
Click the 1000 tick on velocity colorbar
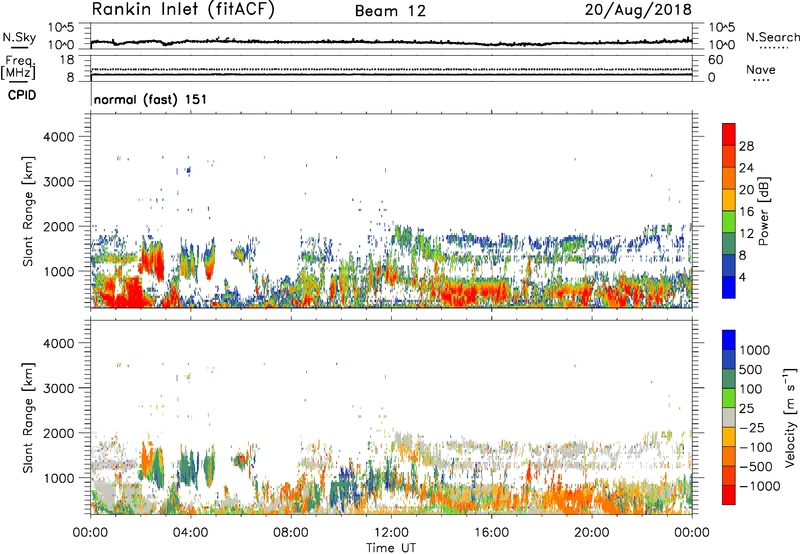pos(755,350)
